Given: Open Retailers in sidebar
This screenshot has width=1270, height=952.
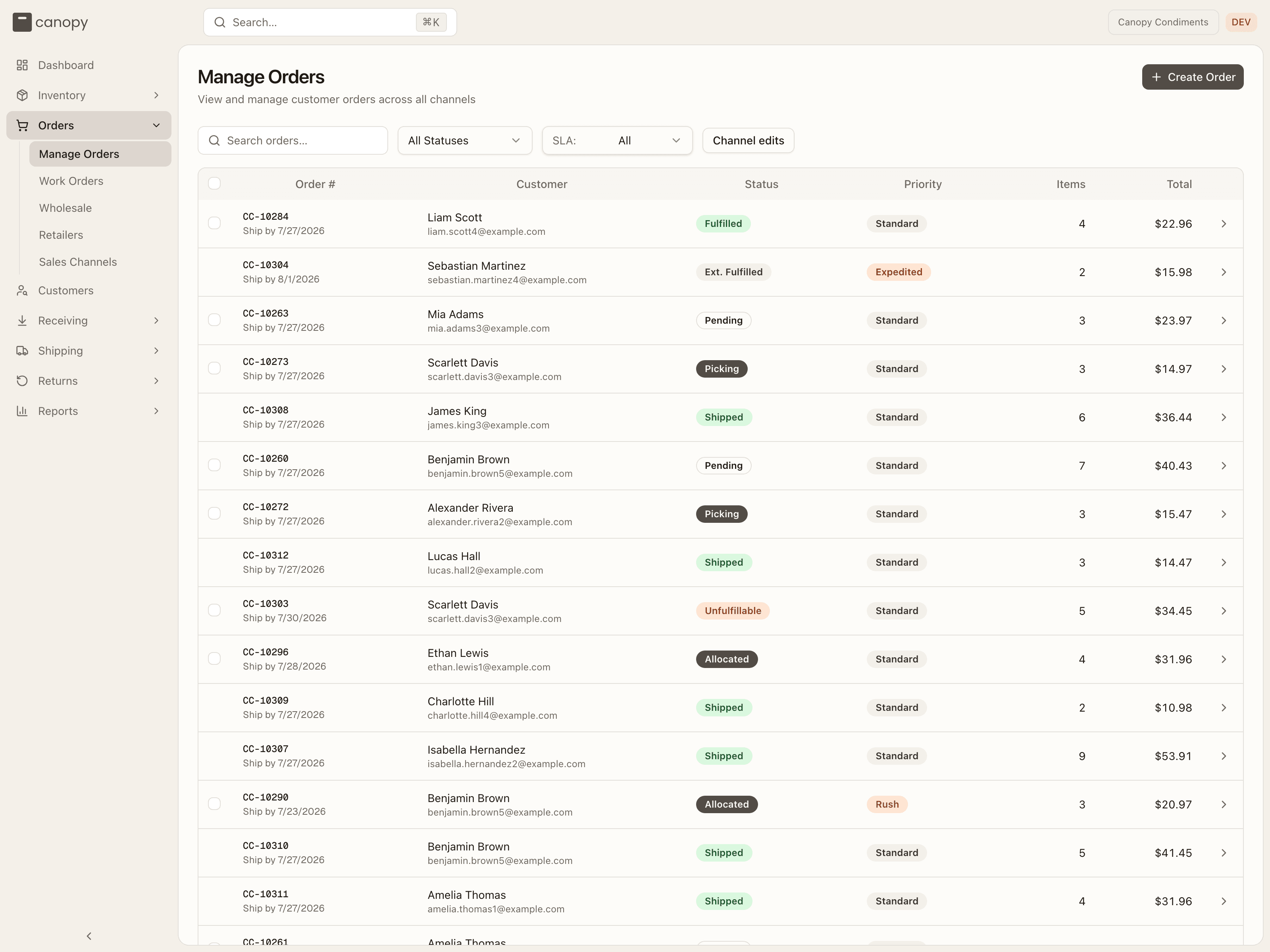Looking at the screenshot, I should (x=100, y=235).
